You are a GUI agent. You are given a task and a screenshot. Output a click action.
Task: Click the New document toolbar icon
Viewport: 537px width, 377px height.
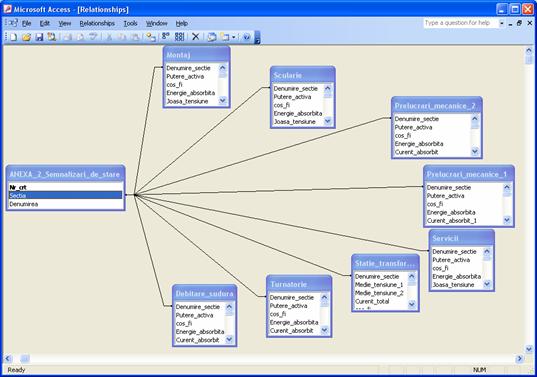pyautogui.click(x=14, y=37)
